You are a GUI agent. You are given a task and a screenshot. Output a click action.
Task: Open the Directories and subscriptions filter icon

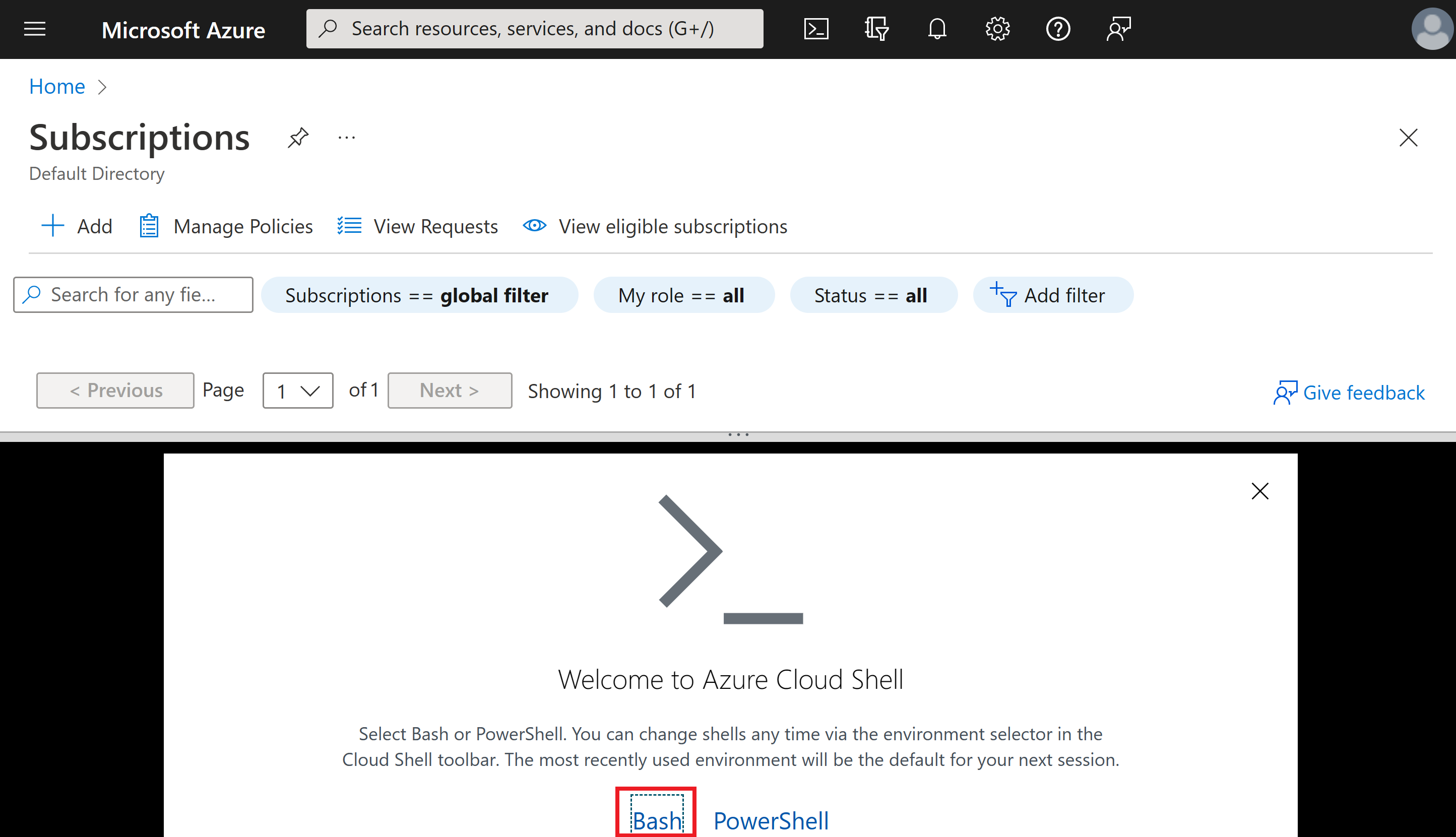[x=876, y=29]
